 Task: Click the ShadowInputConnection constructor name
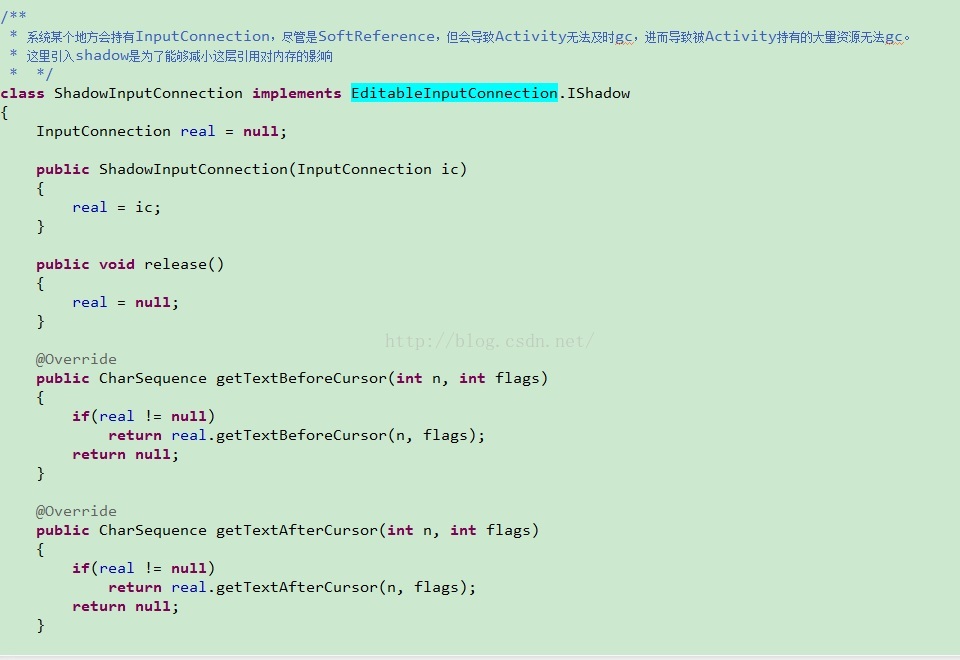pos(193,169)
